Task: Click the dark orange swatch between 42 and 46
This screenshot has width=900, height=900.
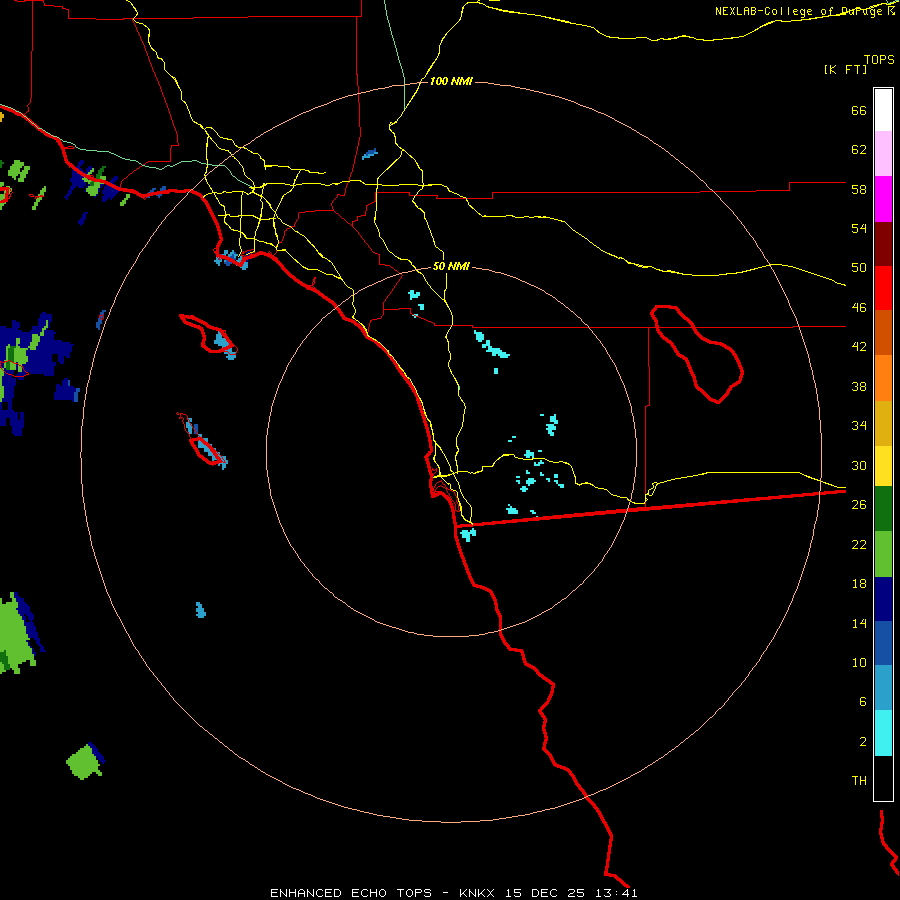Action: (x=883, y=332)
